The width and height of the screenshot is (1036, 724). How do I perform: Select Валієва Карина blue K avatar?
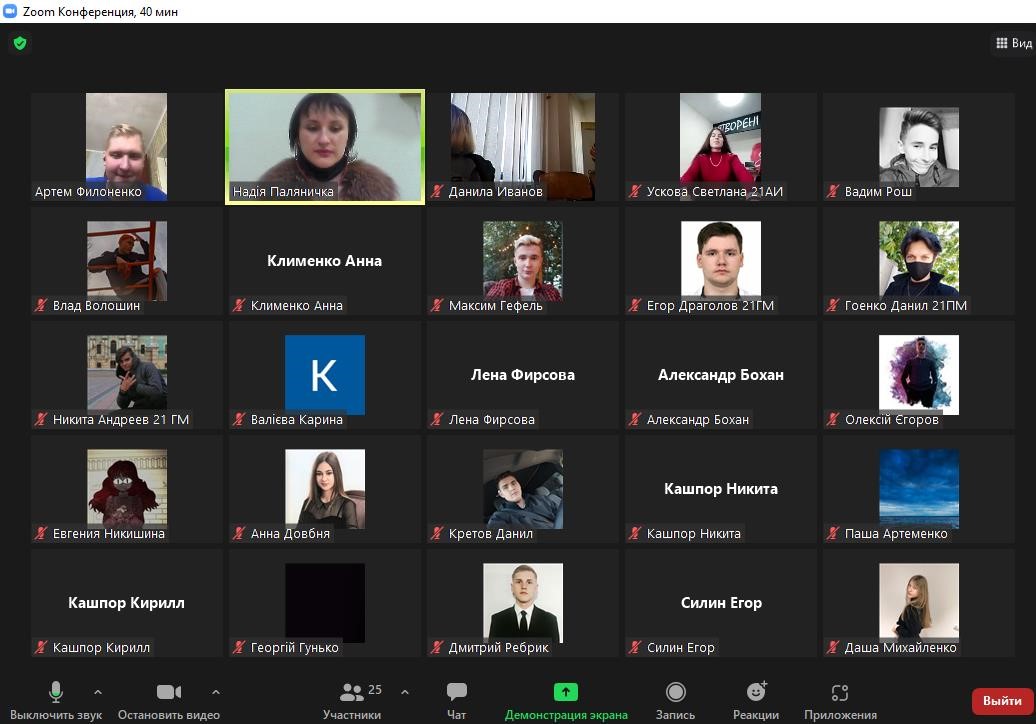coord(324,375)
